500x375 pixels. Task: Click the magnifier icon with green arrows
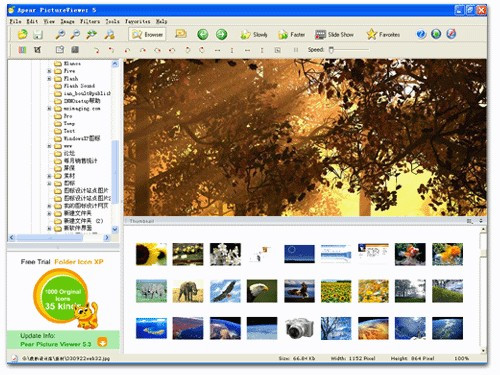coord(92,34)
